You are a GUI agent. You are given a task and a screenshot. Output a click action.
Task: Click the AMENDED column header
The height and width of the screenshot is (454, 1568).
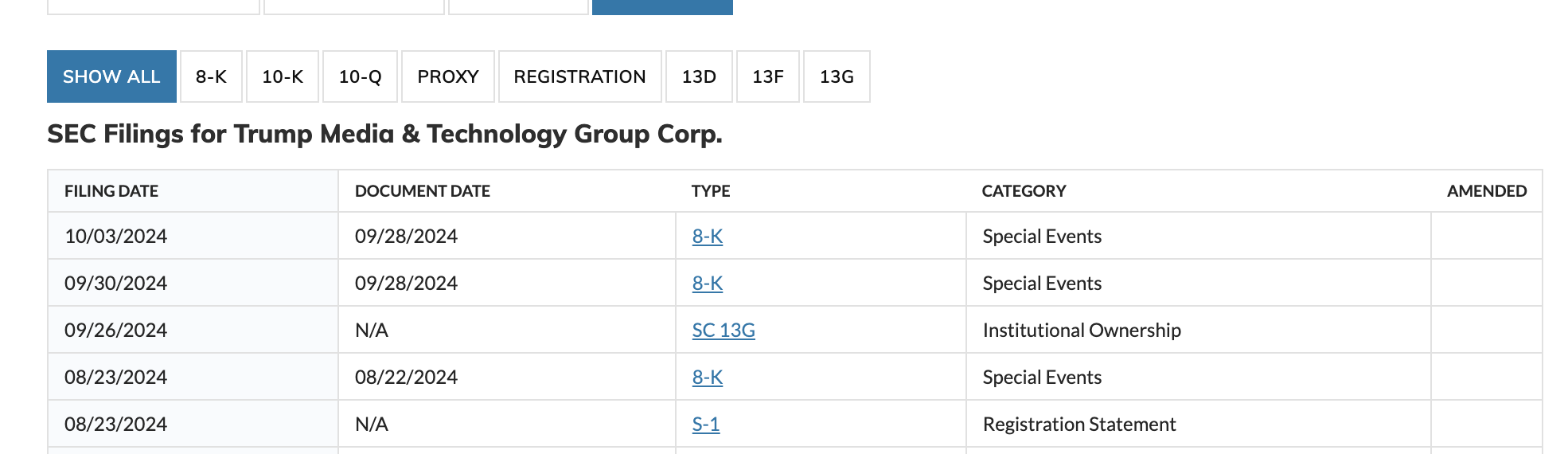(1486, 191)
